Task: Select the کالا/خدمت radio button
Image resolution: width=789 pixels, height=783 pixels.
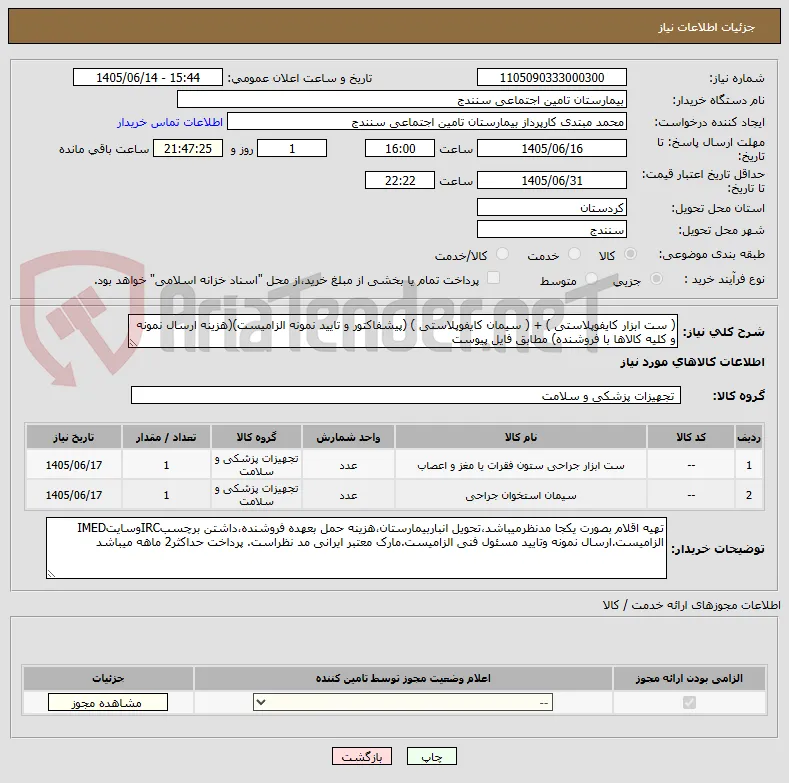Action: click(x=502, y=254)
